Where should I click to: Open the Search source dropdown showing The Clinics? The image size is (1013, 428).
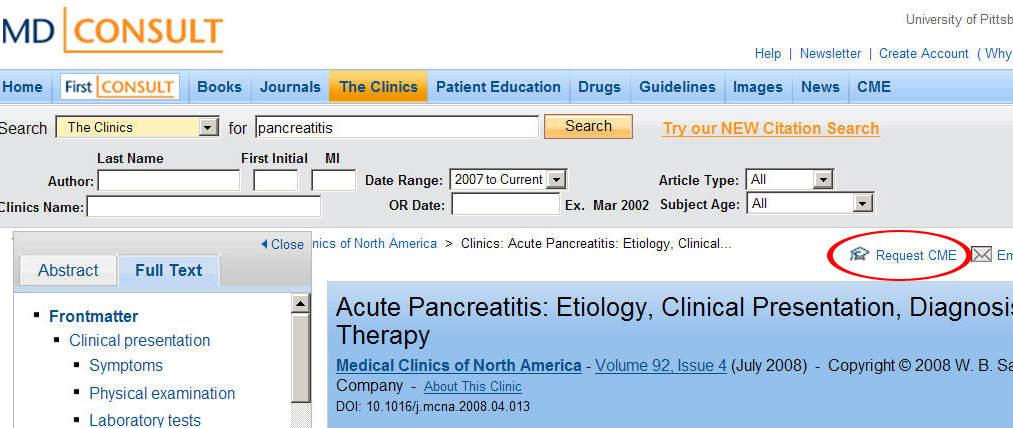point(138,127)
